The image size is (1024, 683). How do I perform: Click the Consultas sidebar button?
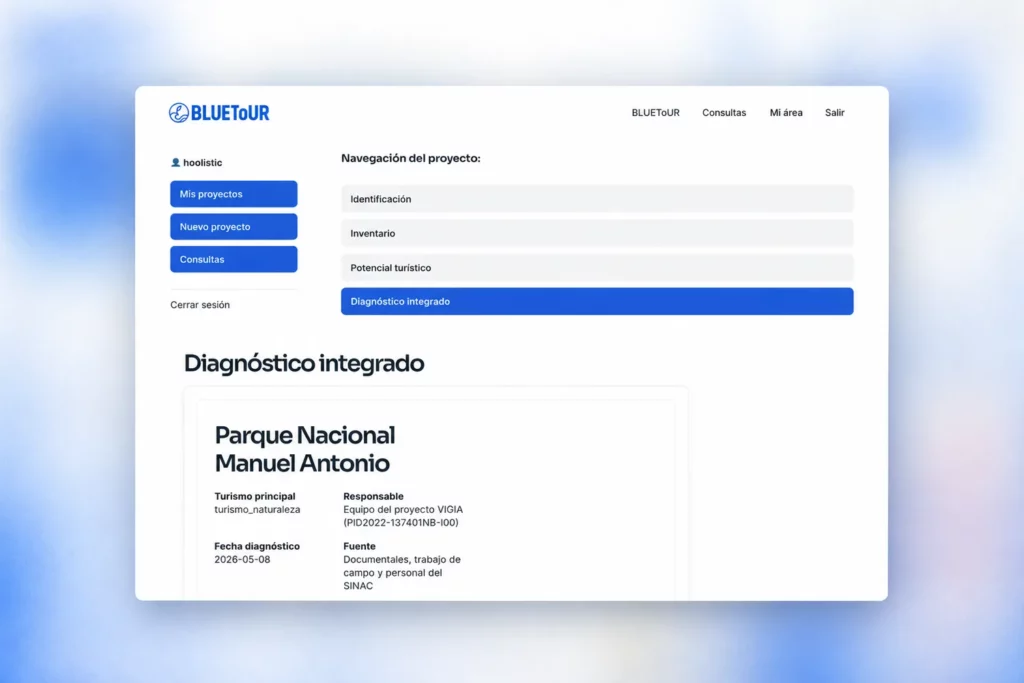pos(234,259)
